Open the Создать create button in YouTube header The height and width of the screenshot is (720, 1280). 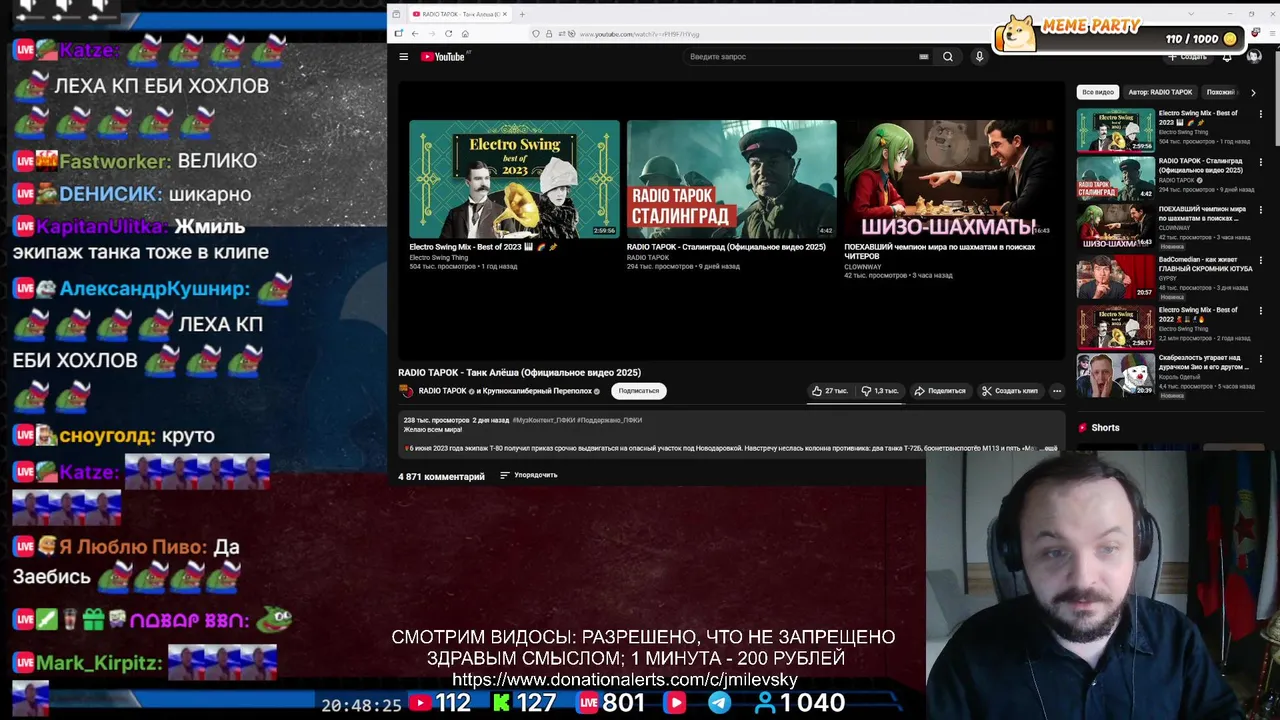[x=1187, y=57]
